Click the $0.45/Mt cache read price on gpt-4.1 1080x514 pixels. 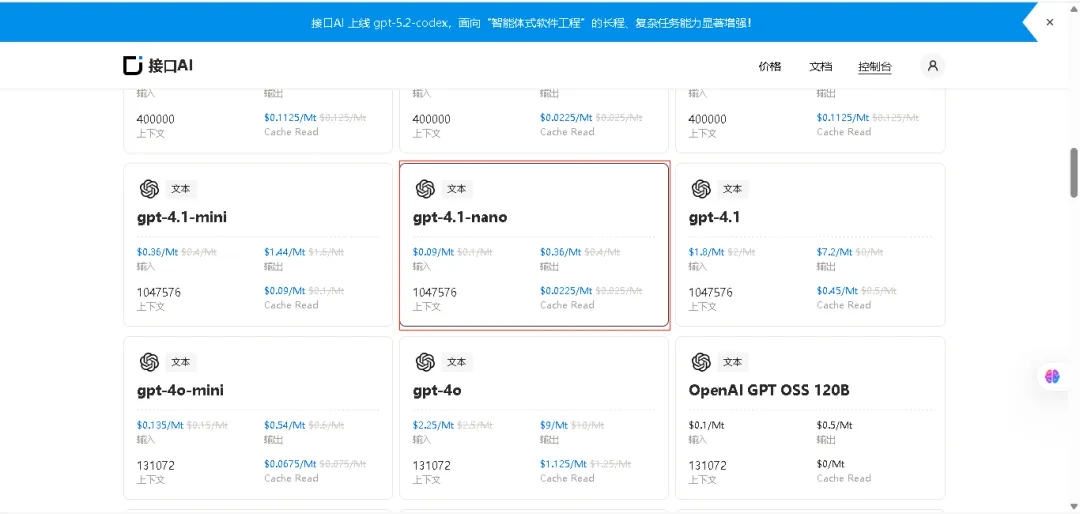(x=837, y=291)
